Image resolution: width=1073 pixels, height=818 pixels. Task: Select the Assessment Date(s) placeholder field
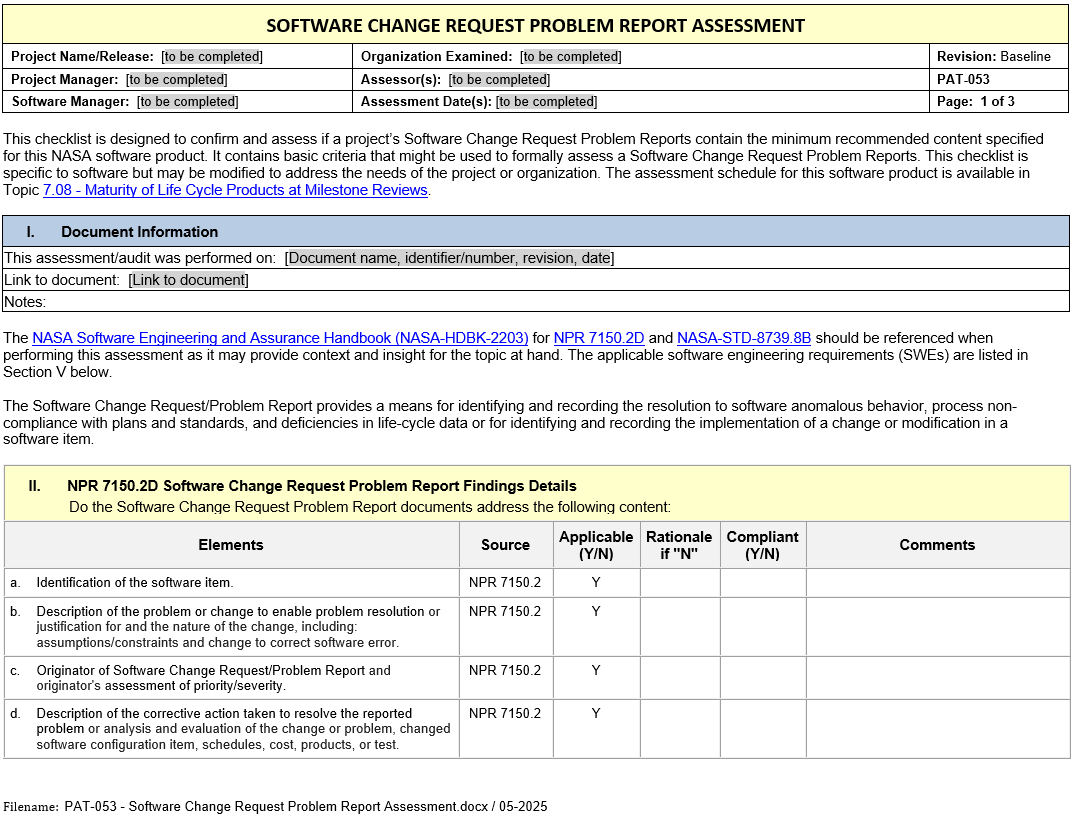tap(546, 101)
